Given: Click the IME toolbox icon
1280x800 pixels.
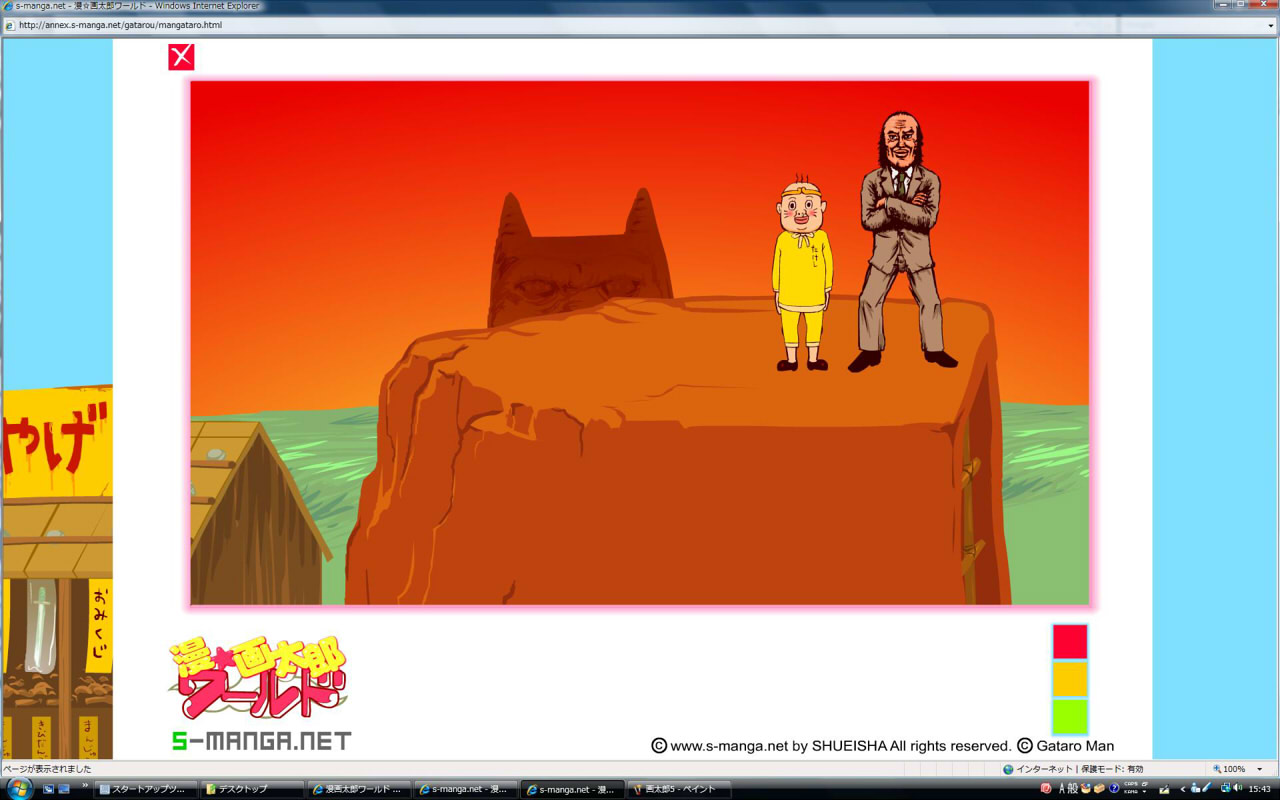Looking at the screenshot, I should point(1099,788).
